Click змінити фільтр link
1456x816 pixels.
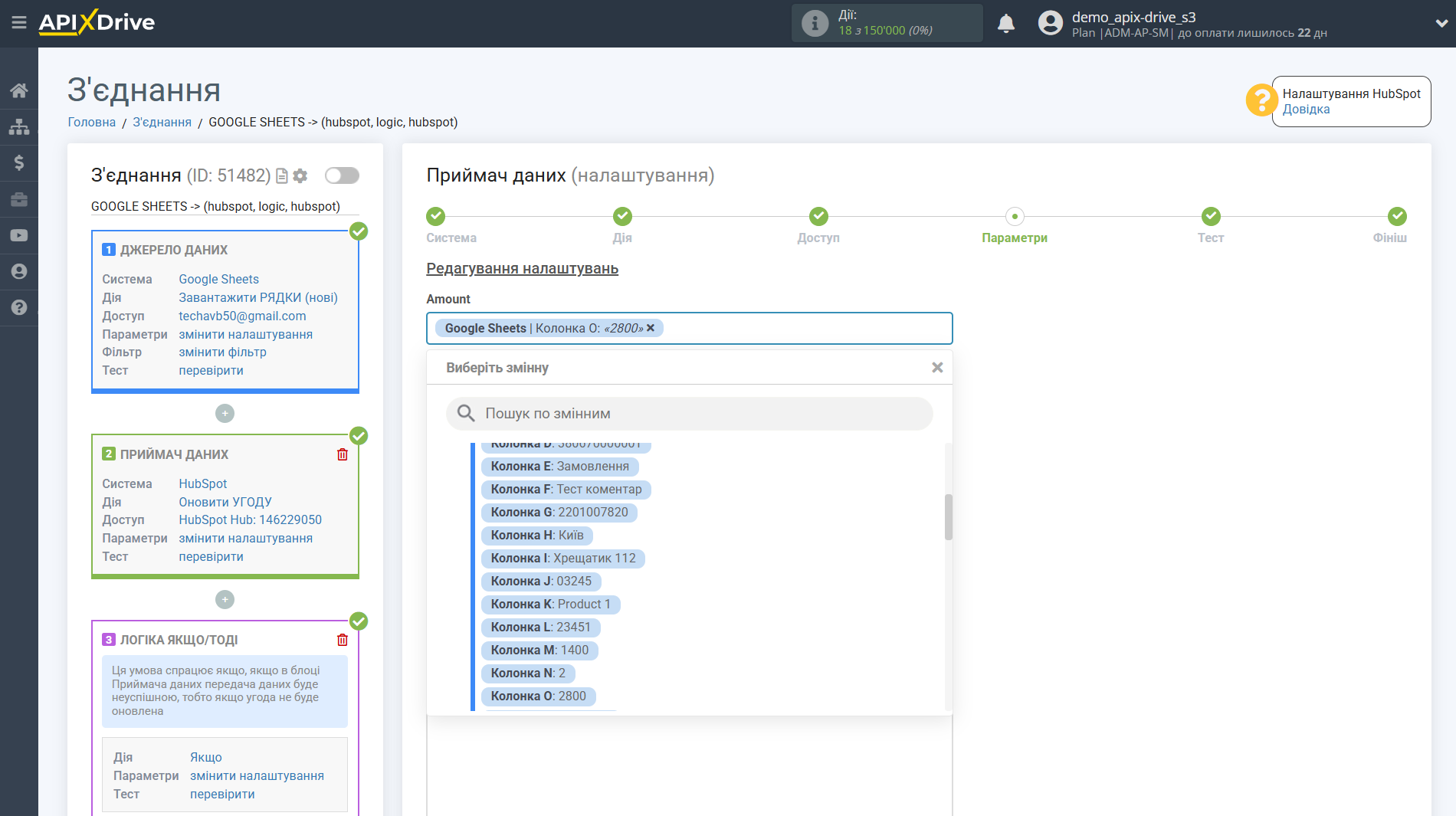[222, 352]
